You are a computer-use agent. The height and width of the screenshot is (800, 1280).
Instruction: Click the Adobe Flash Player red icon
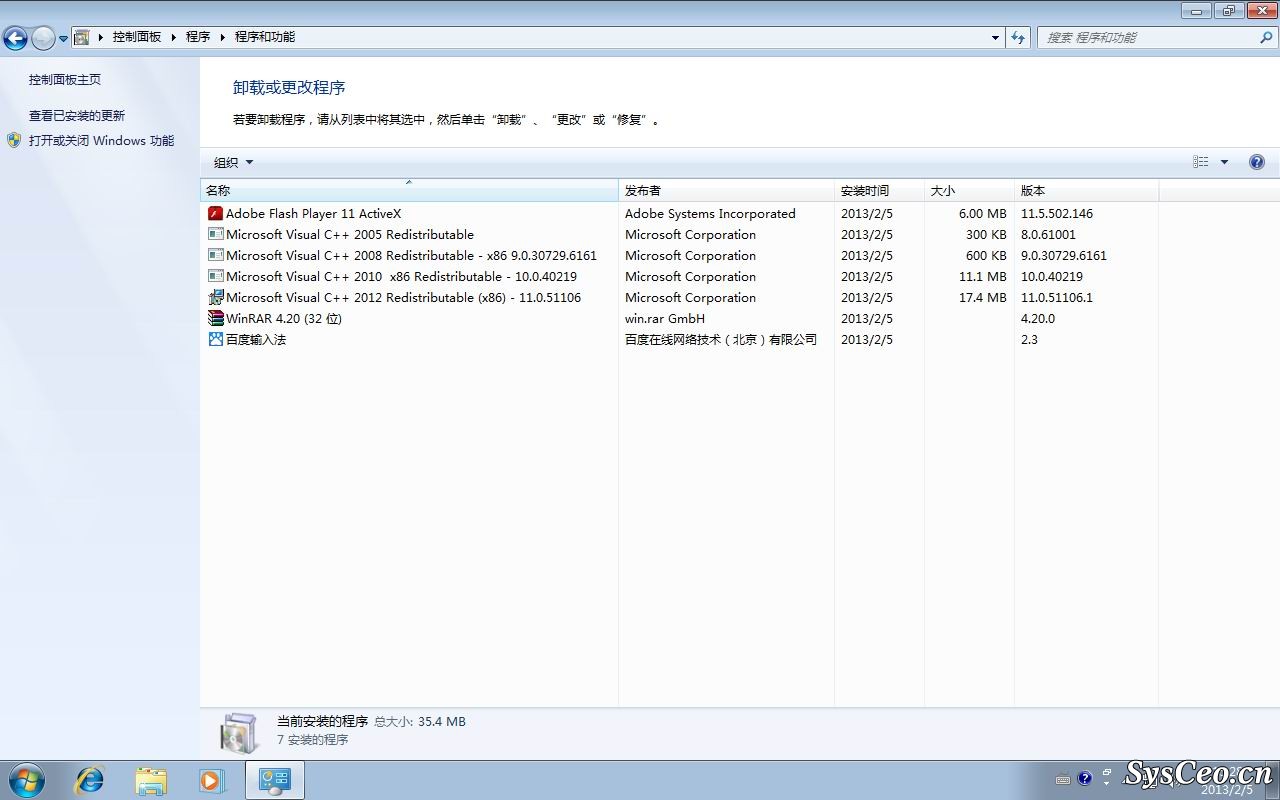coord(215,213)
